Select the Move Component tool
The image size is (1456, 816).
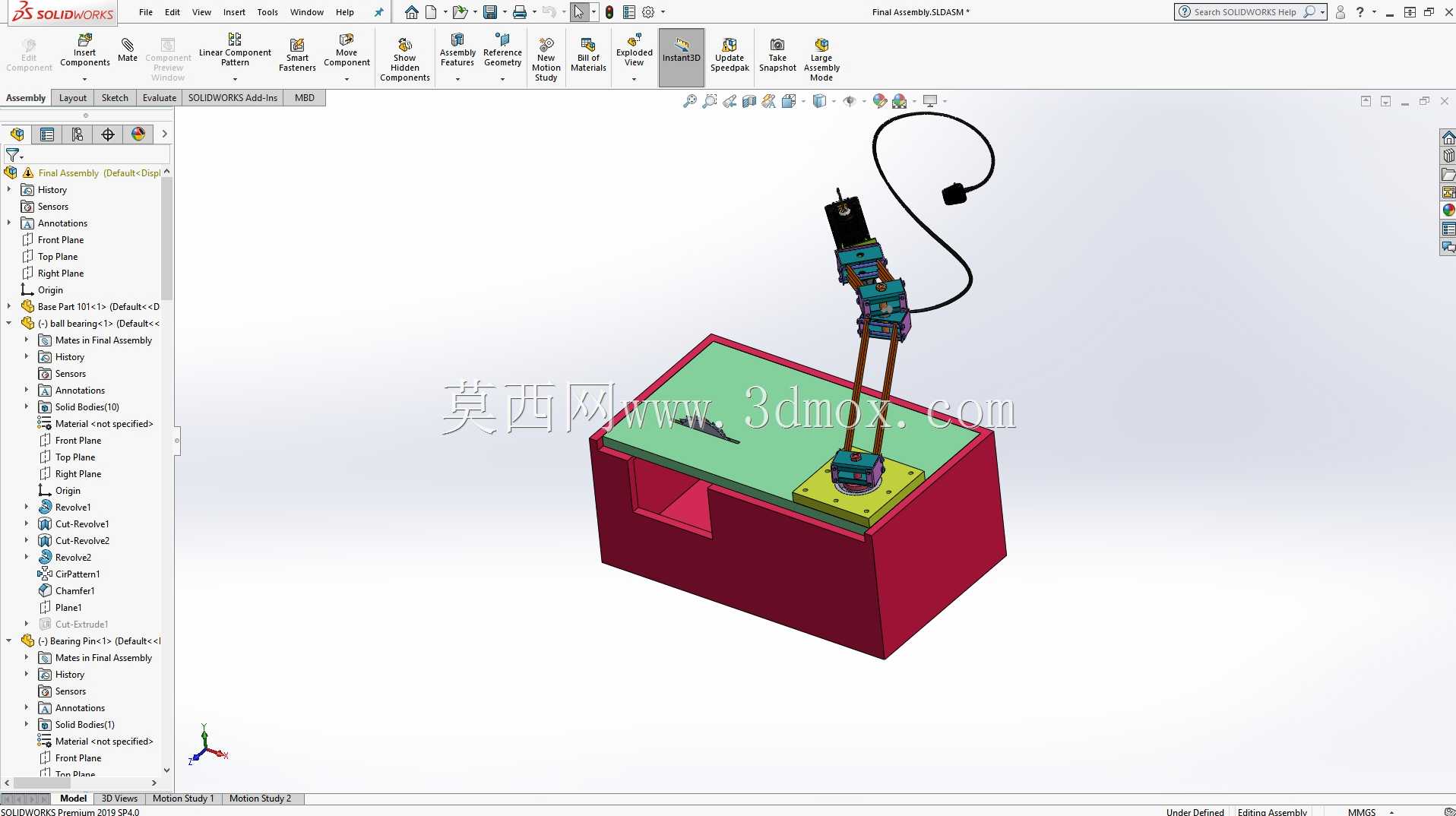347,50
